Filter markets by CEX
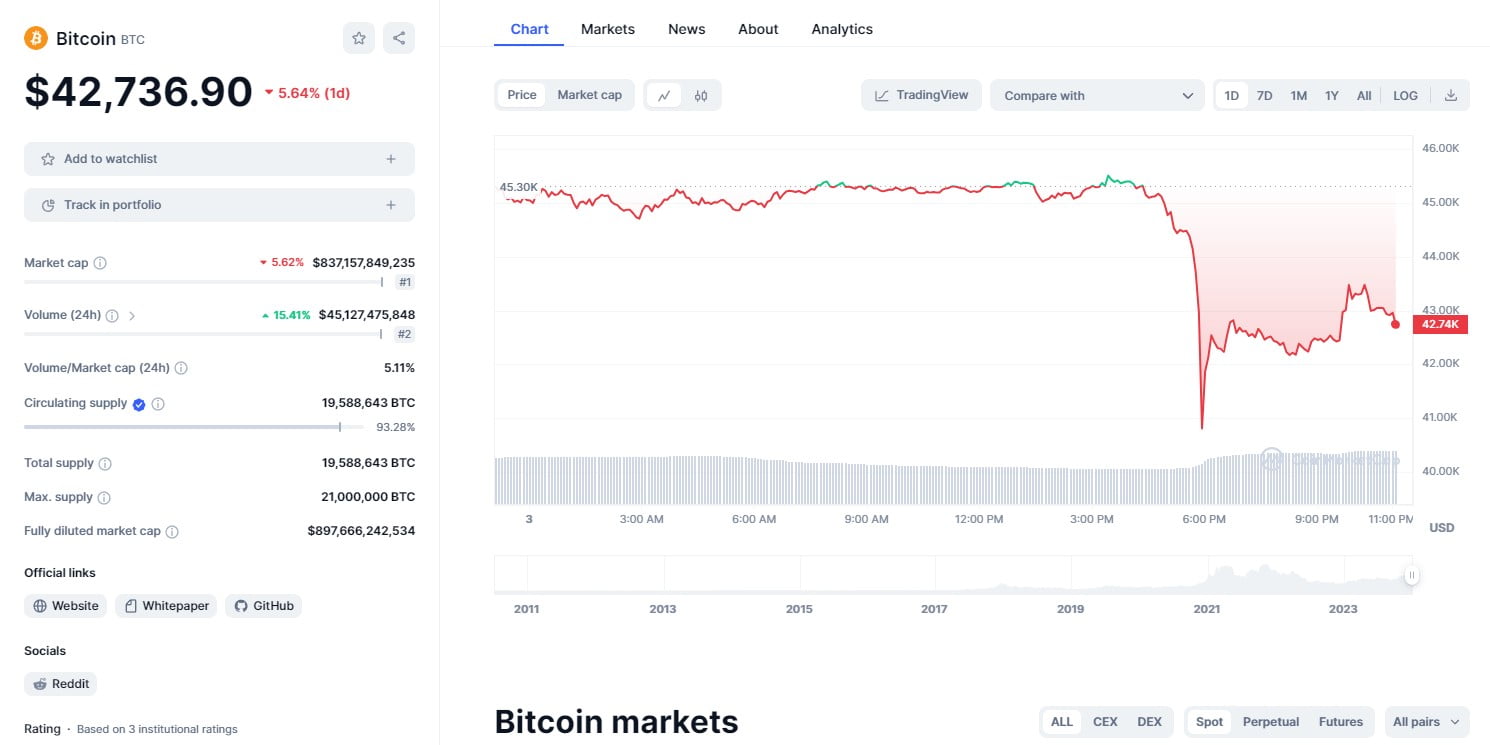Screen dimensions: 1490x745 [1105, 722]
